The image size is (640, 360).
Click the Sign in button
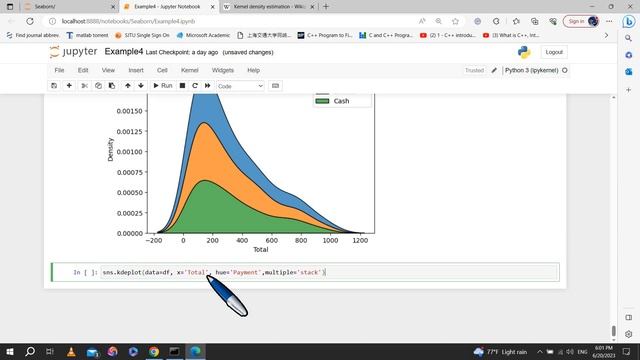click(x=581, y=21)
